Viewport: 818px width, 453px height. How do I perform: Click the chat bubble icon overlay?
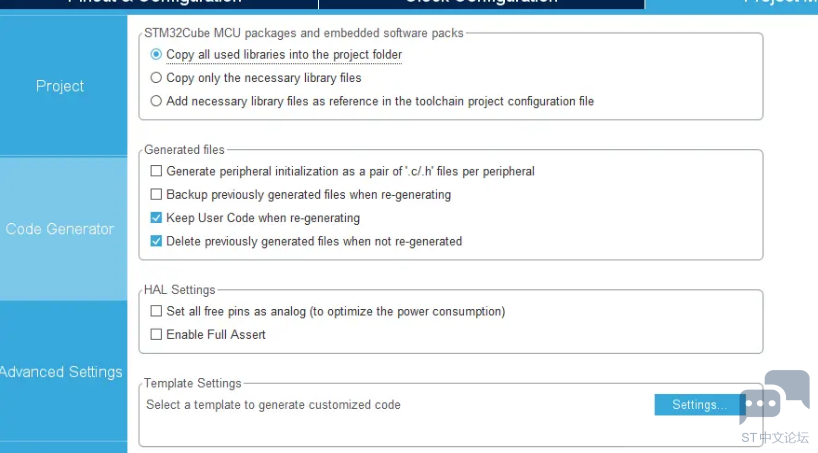(x=775, y=396)
